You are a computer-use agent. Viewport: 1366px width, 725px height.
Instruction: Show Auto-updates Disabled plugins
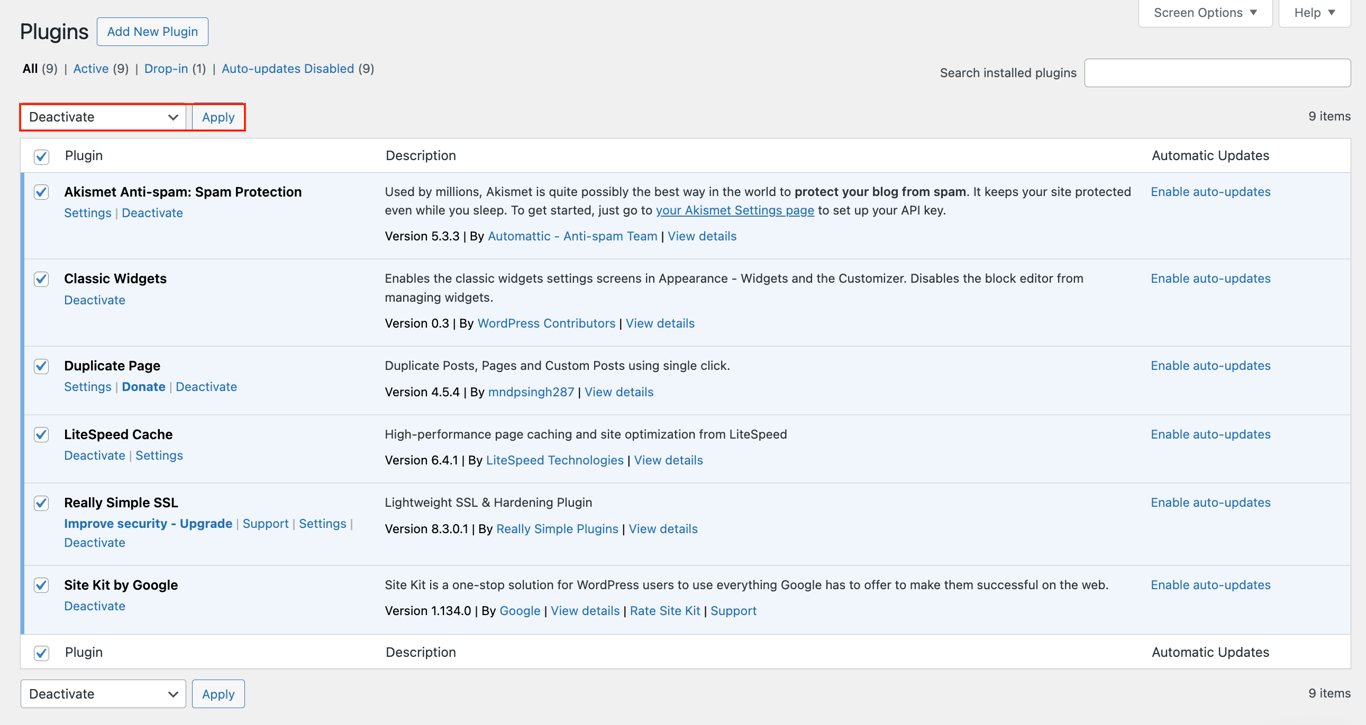pos(287,68)
